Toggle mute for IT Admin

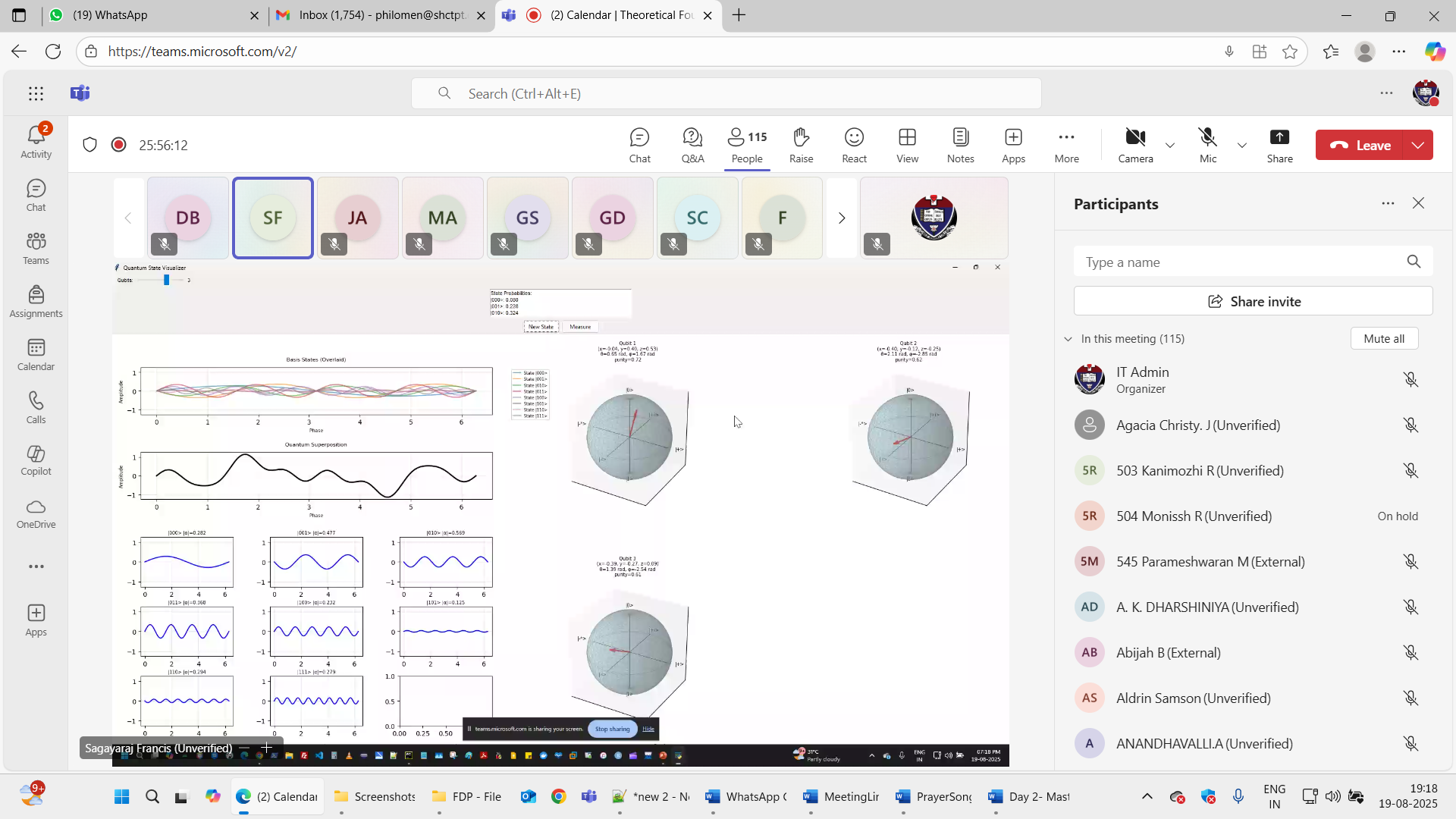click(1410, 379)
